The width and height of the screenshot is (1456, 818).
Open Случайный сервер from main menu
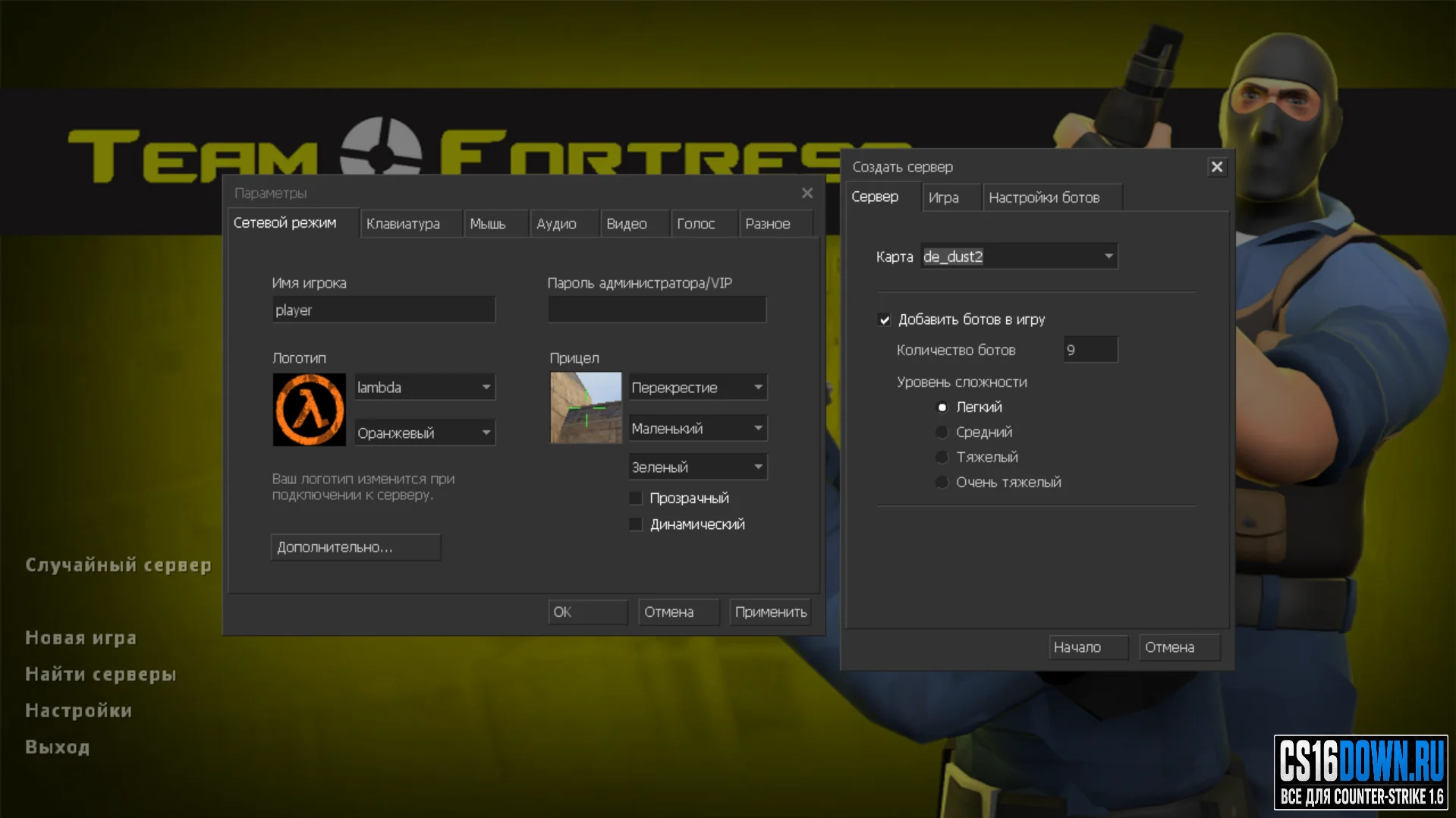pyautogui.click(x=118, y=565)
